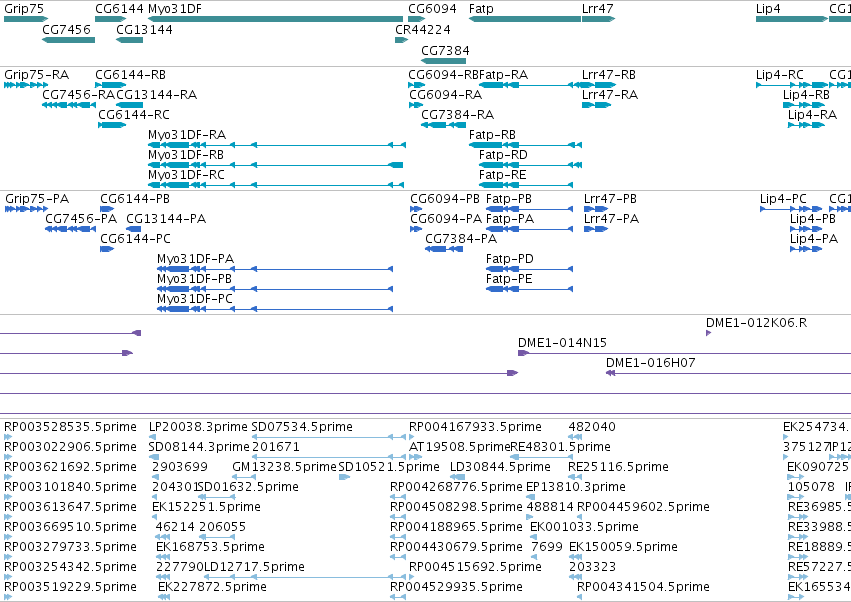This screenshot has width=851, height=602.
Task: Select the RP004459602.5prime EST label
Action: tap(643, 507)
